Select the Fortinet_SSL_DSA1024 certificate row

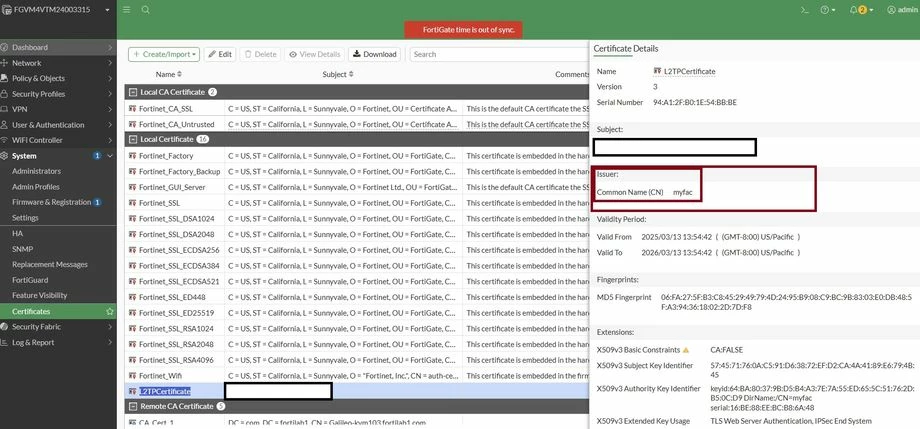pyautogui.click(x=357, y=218)
